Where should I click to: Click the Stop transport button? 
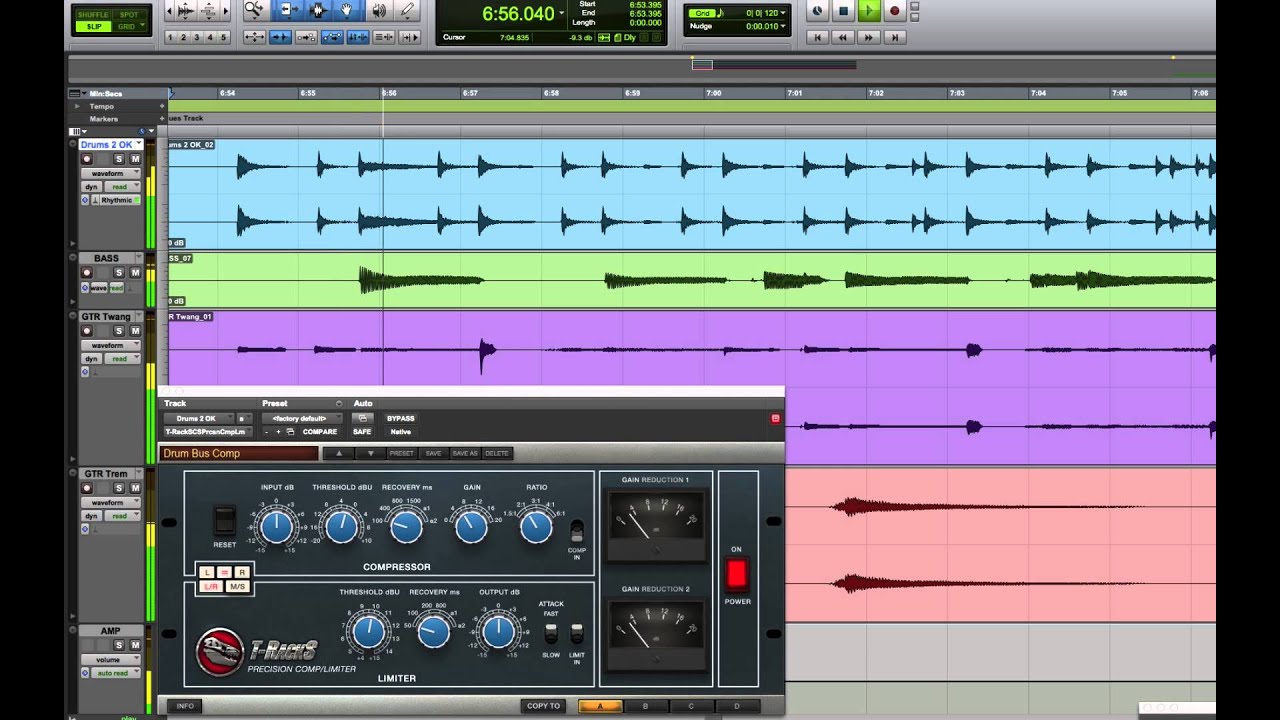[843, 11]
